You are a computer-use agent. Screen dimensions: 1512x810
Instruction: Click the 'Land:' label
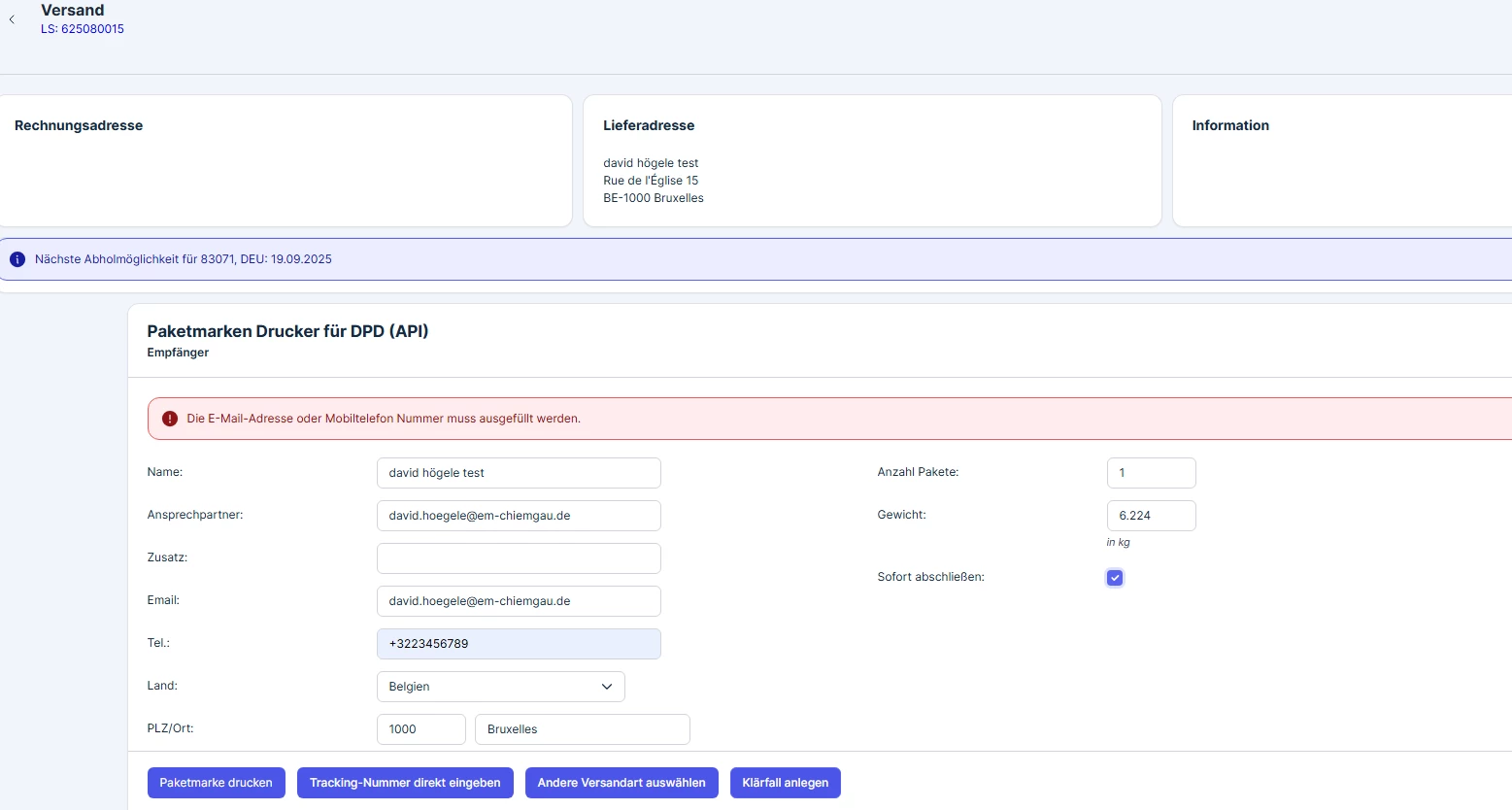[x=162, y=686]
